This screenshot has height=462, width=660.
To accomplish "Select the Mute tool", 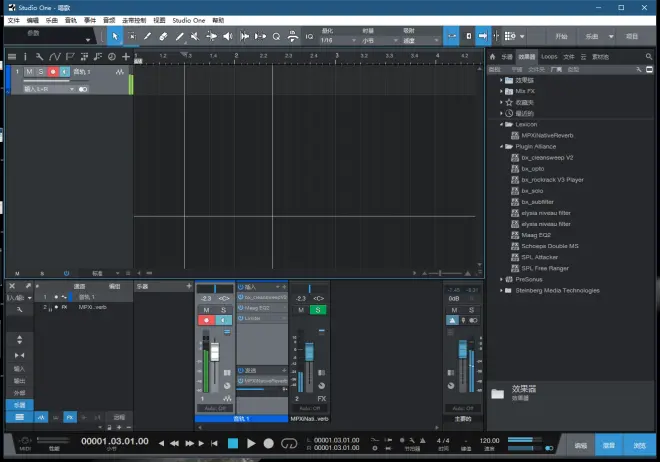I will [194, 36].
